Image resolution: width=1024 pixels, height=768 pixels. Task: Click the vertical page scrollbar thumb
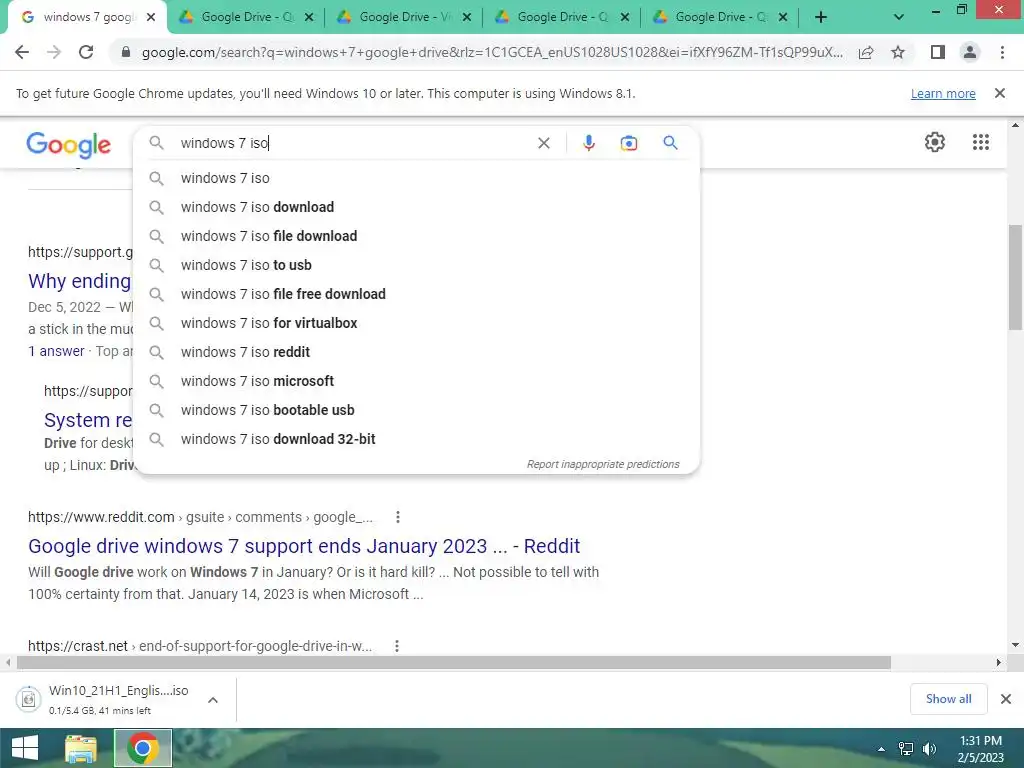point(1015,277)
